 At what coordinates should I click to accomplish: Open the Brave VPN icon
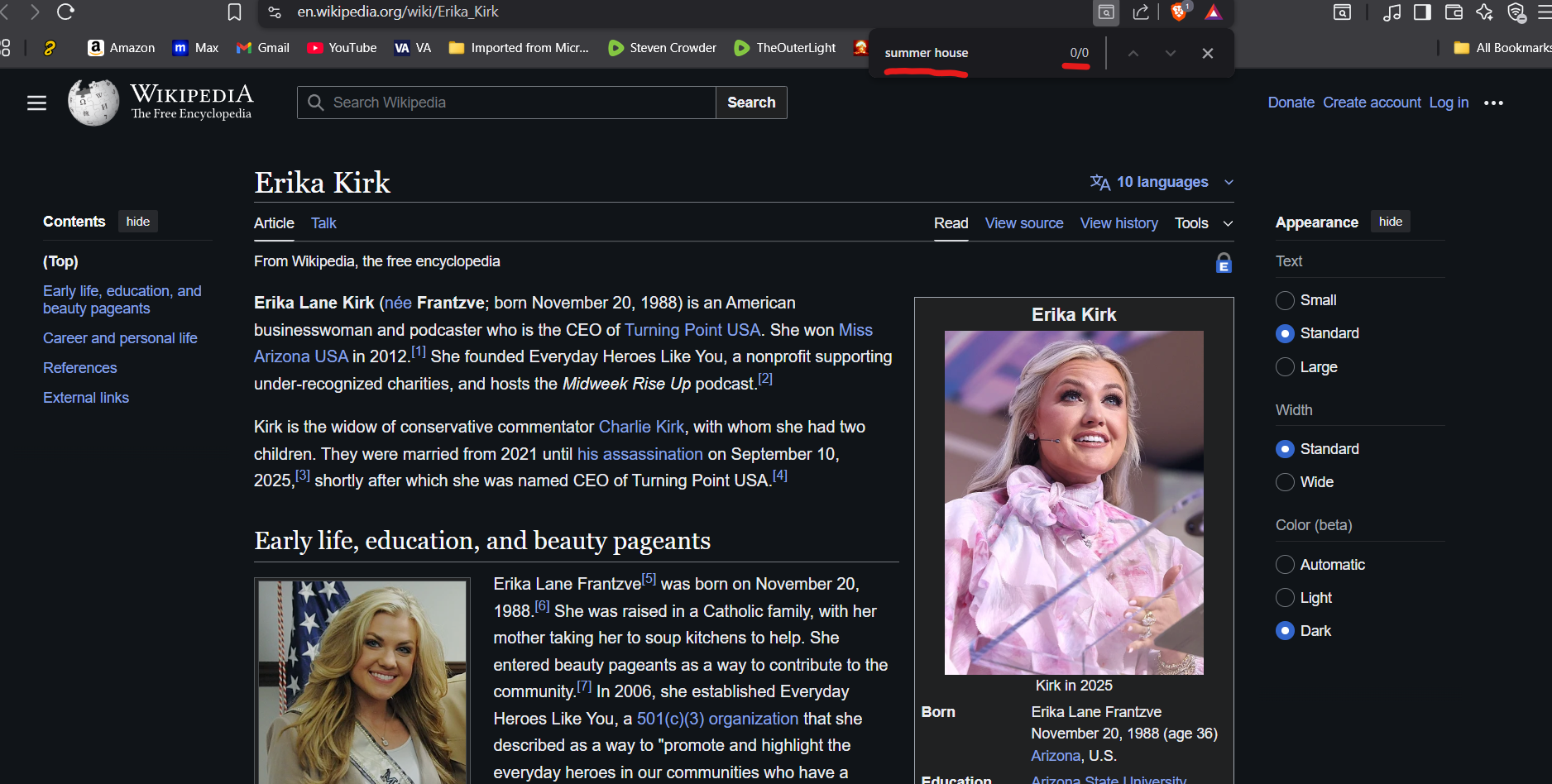1516,12
